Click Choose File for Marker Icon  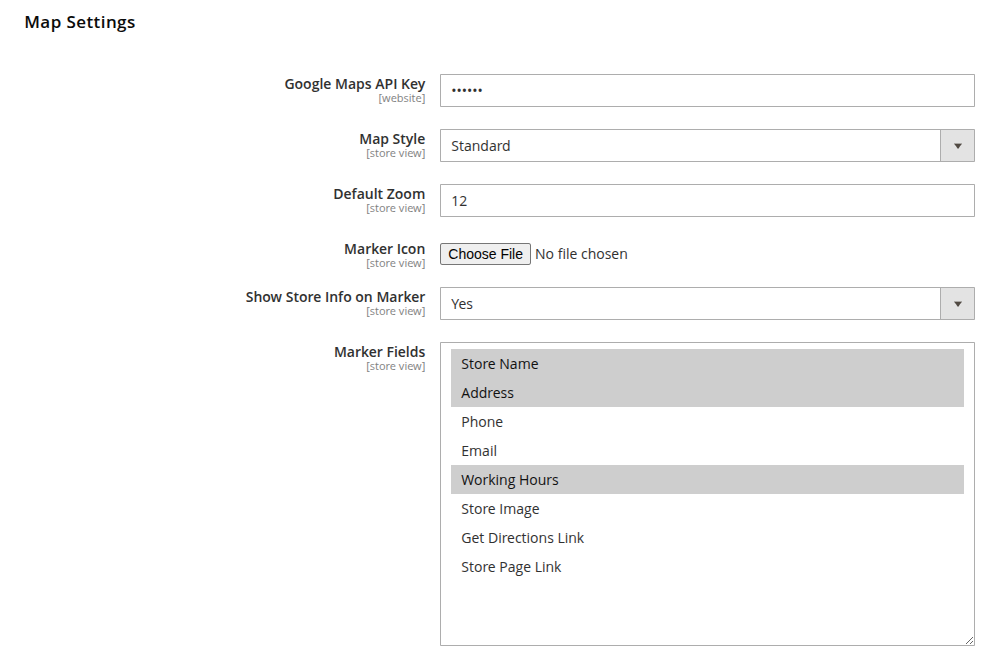[x=485, y=254]
